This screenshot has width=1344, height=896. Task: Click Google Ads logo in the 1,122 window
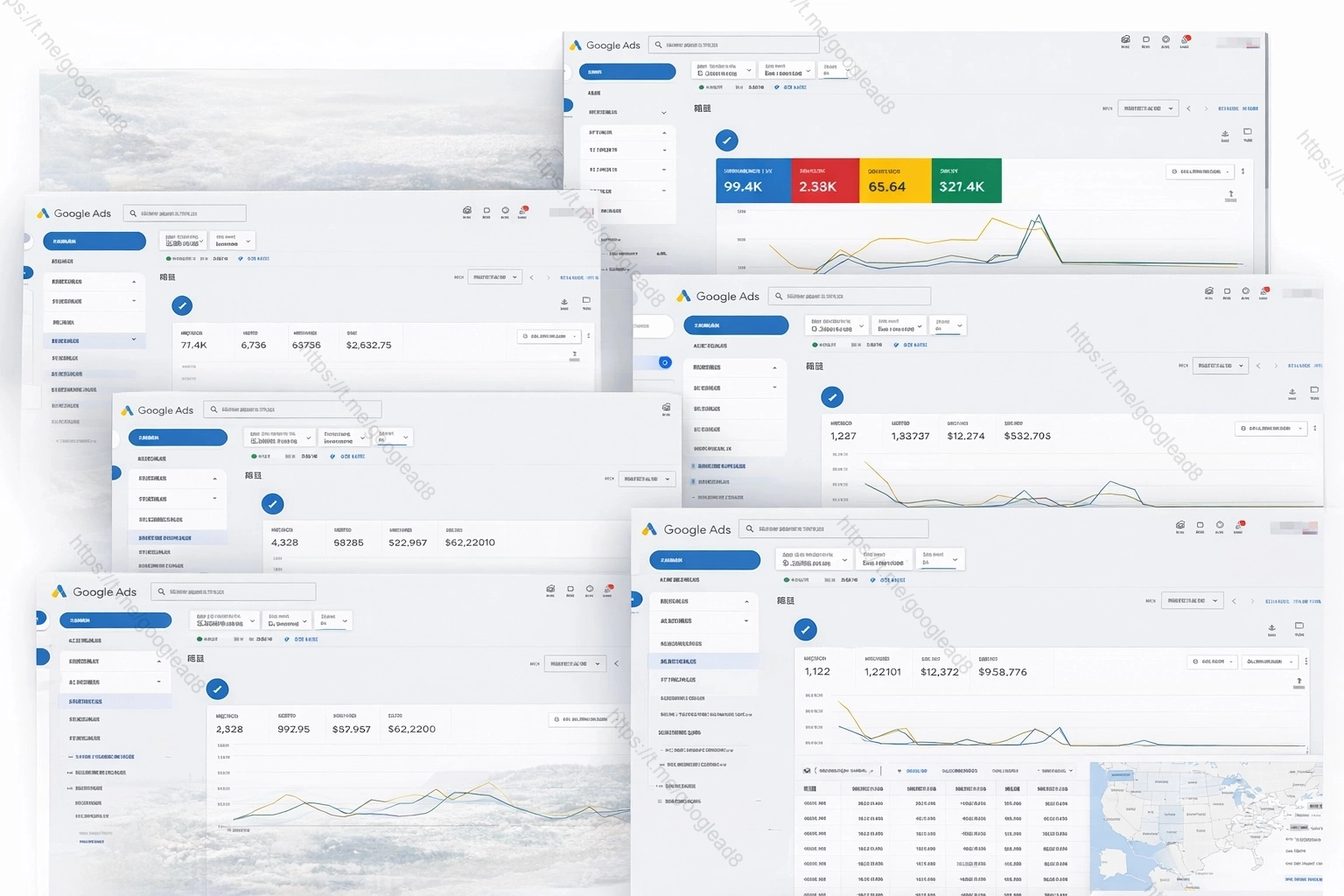tap(686, 529)
